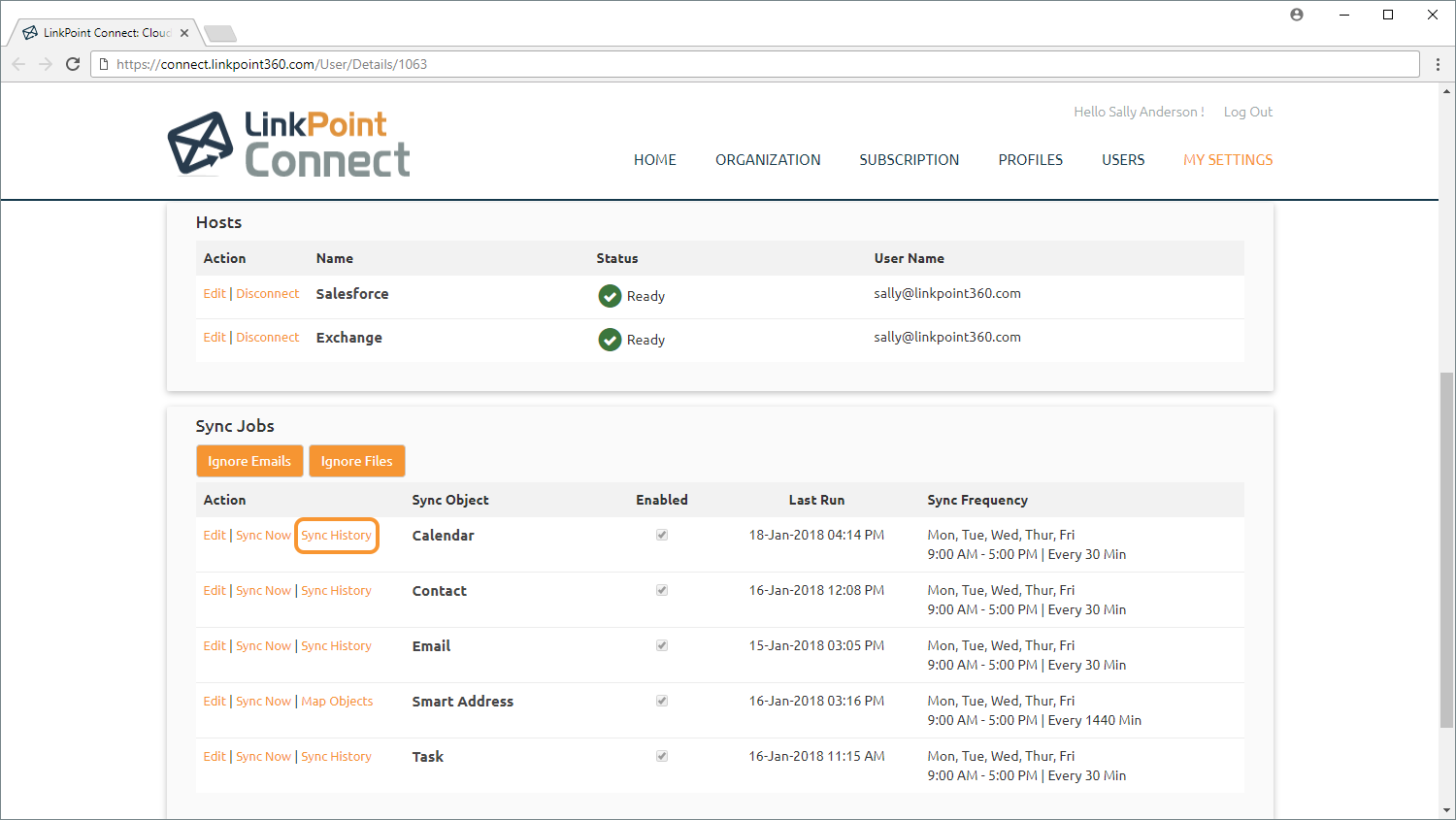Open Sync History for Calendar
Image resolution: width=1456 pixels, height=820 pixels.
pyautogui.click(x=336, y=536)
